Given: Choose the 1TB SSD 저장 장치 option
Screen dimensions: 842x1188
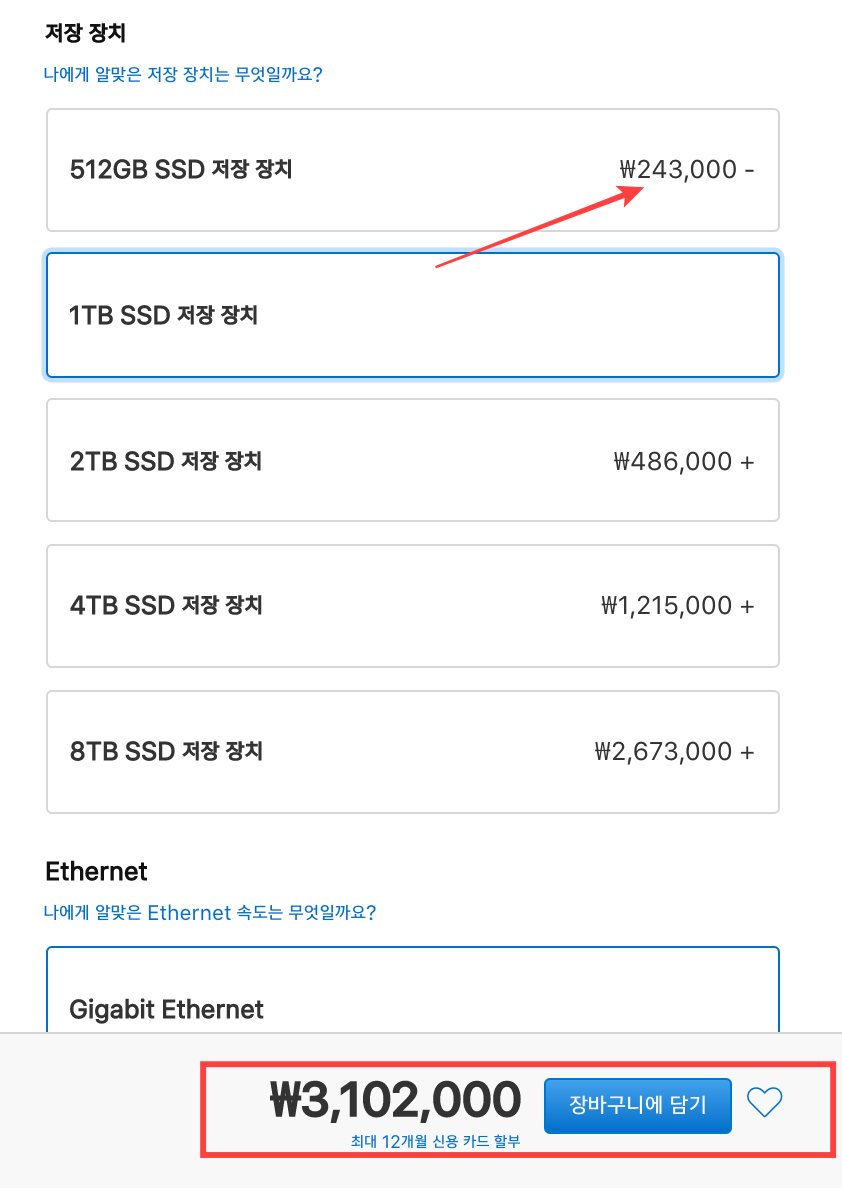Looking at the screenshot, I should 412,315.
